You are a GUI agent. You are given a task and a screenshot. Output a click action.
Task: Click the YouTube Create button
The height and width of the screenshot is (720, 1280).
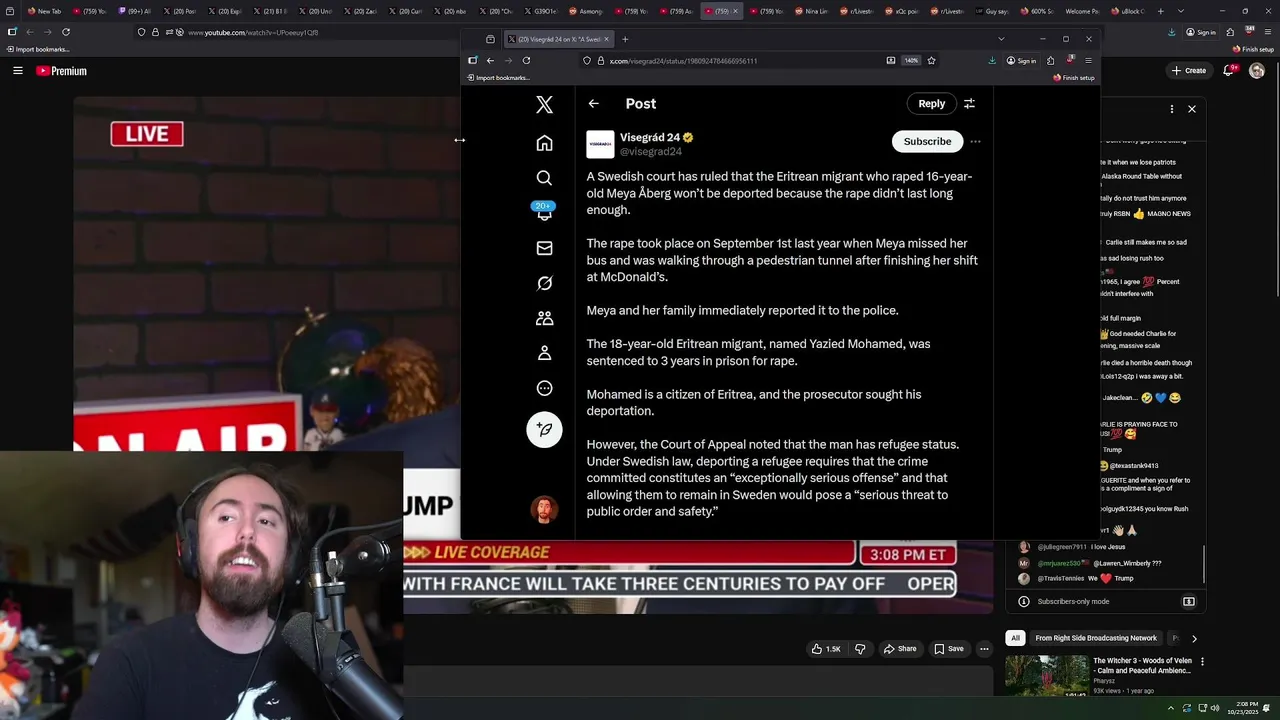1189,71
